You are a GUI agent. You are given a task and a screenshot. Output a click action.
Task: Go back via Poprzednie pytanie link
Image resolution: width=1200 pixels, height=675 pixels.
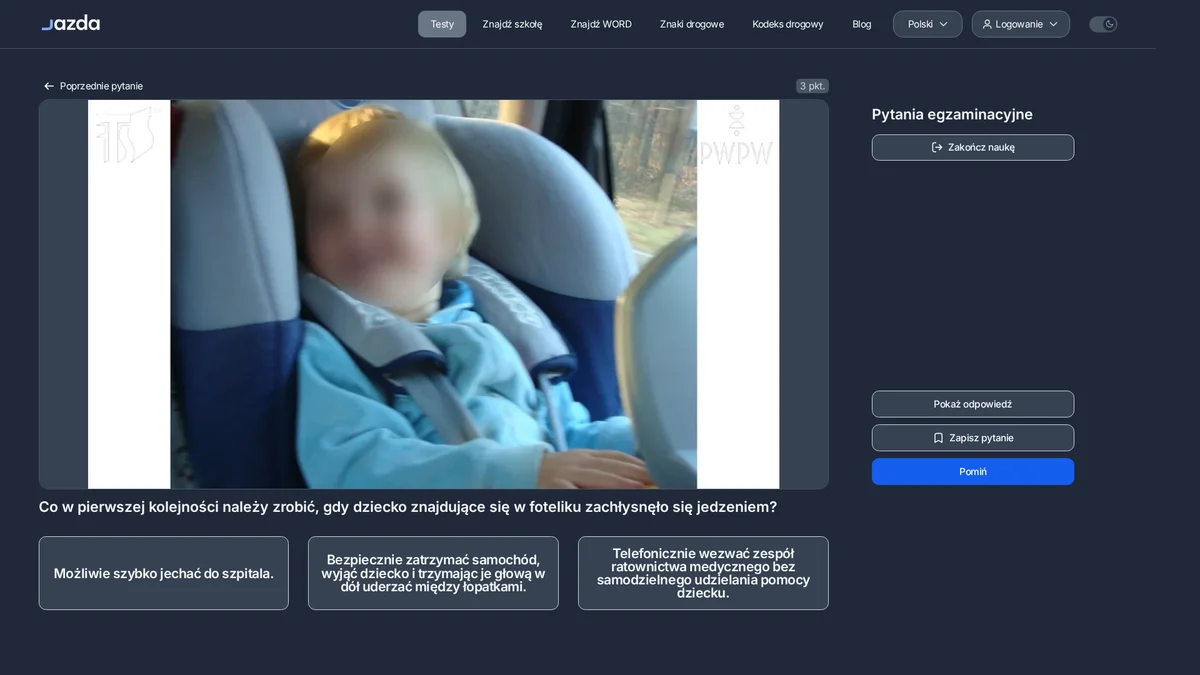93,86
